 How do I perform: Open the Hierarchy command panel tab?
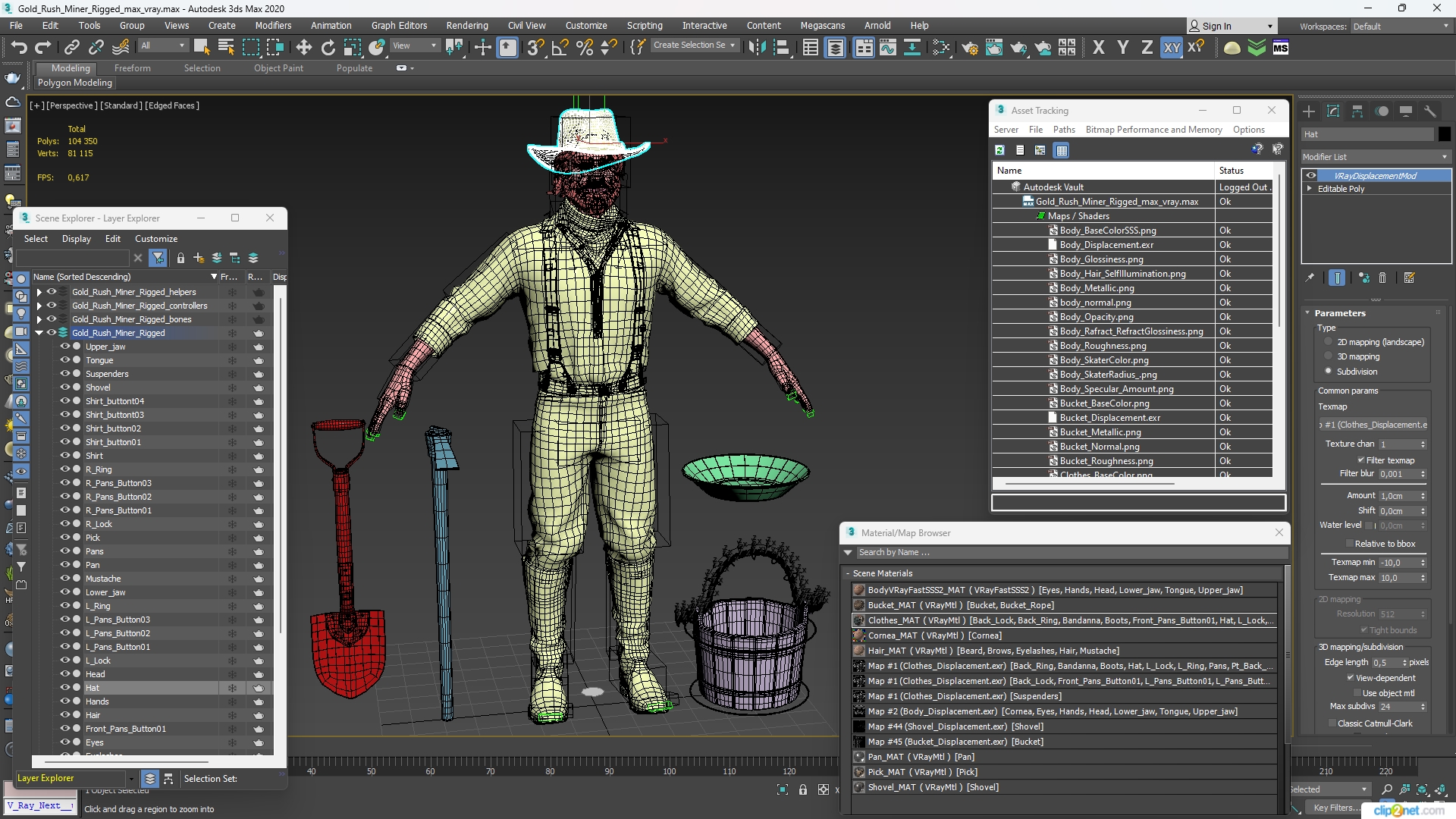coord(1357,111)
